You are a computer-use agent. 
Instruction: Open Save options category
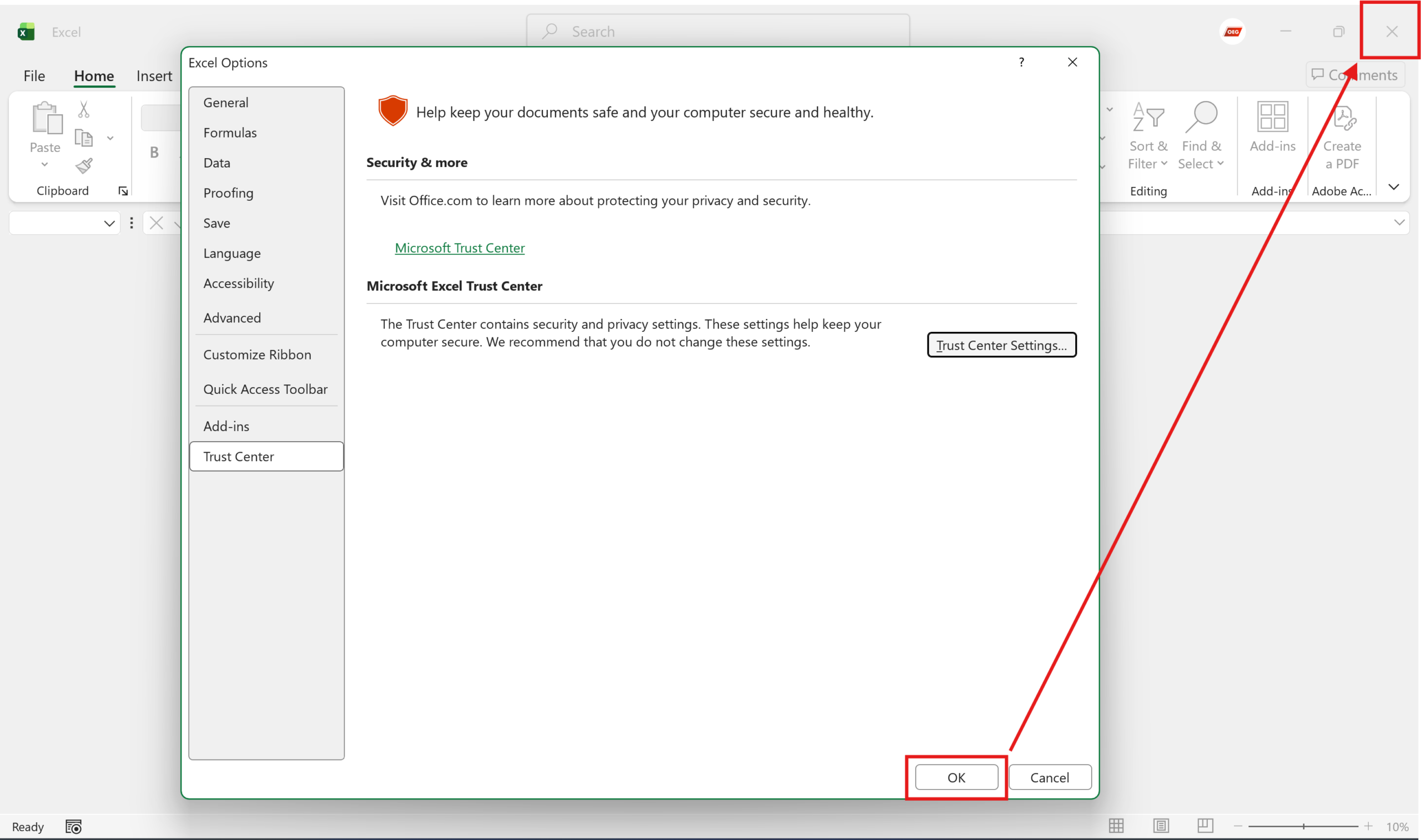point(266,223)
